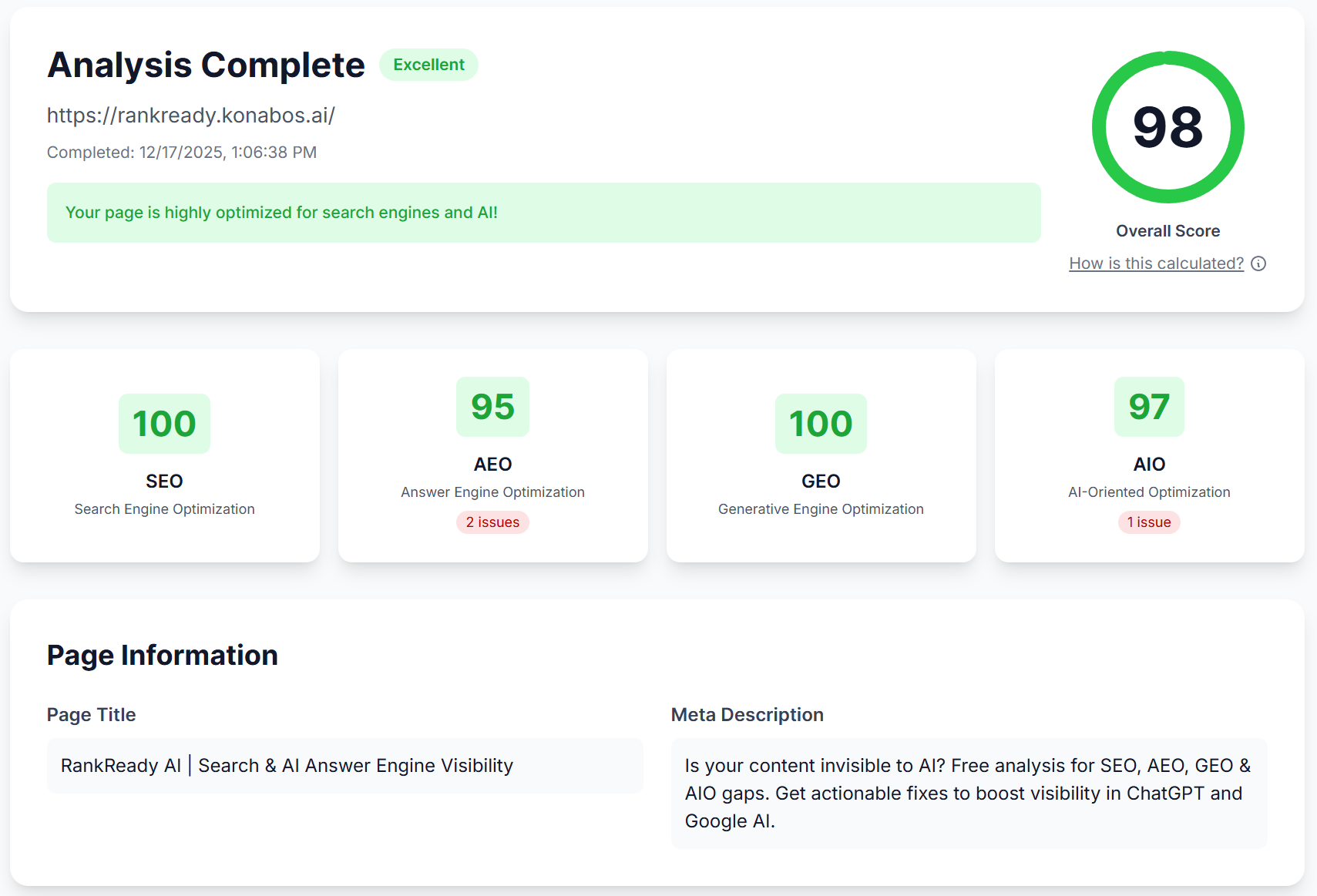
Task: Click the 'Search Engine Optimization' label
Action: [x=164, y=509]
